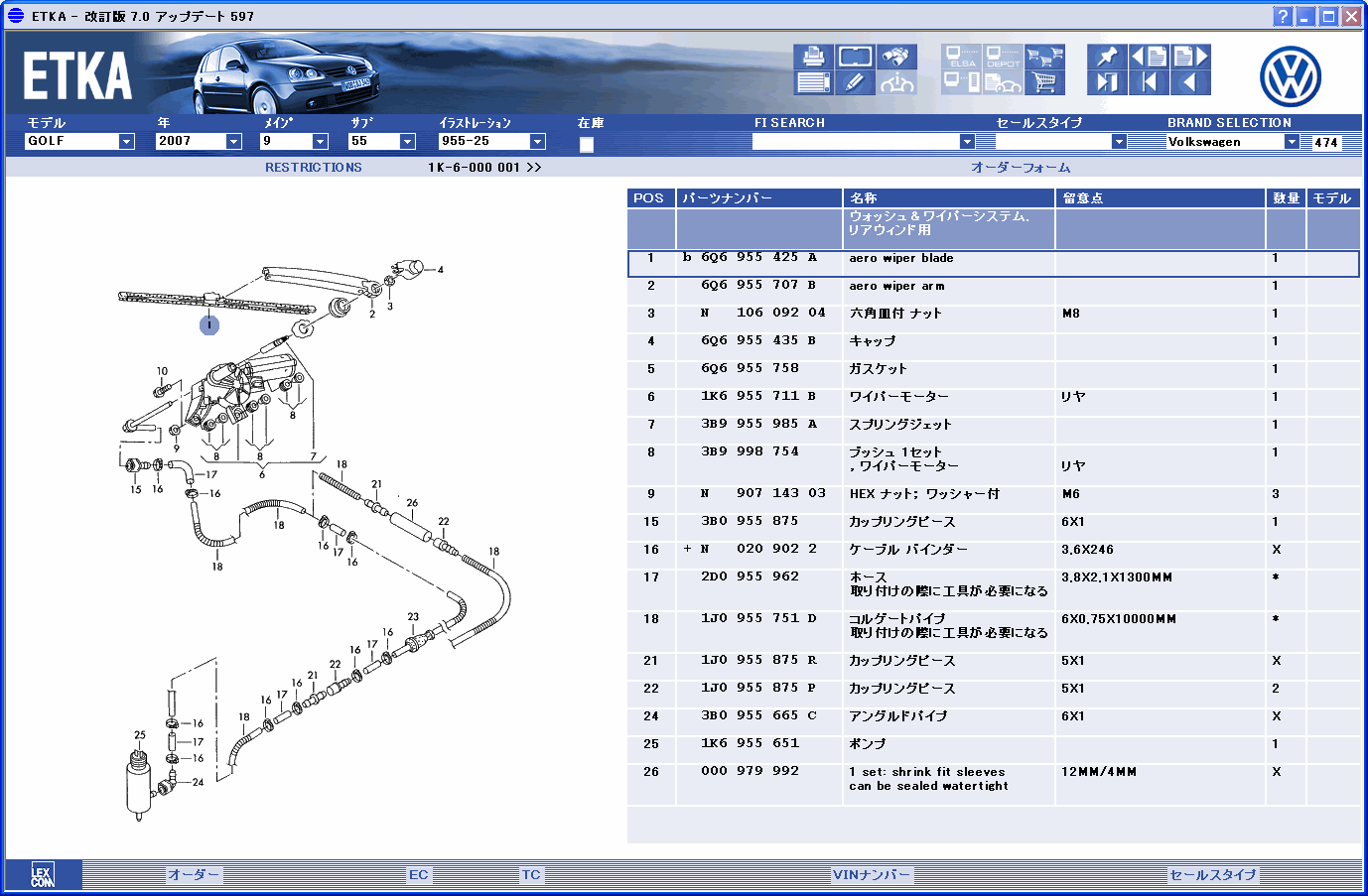Click the 留意点 column header
The image size is (1368, 896).
[1161, 198]
